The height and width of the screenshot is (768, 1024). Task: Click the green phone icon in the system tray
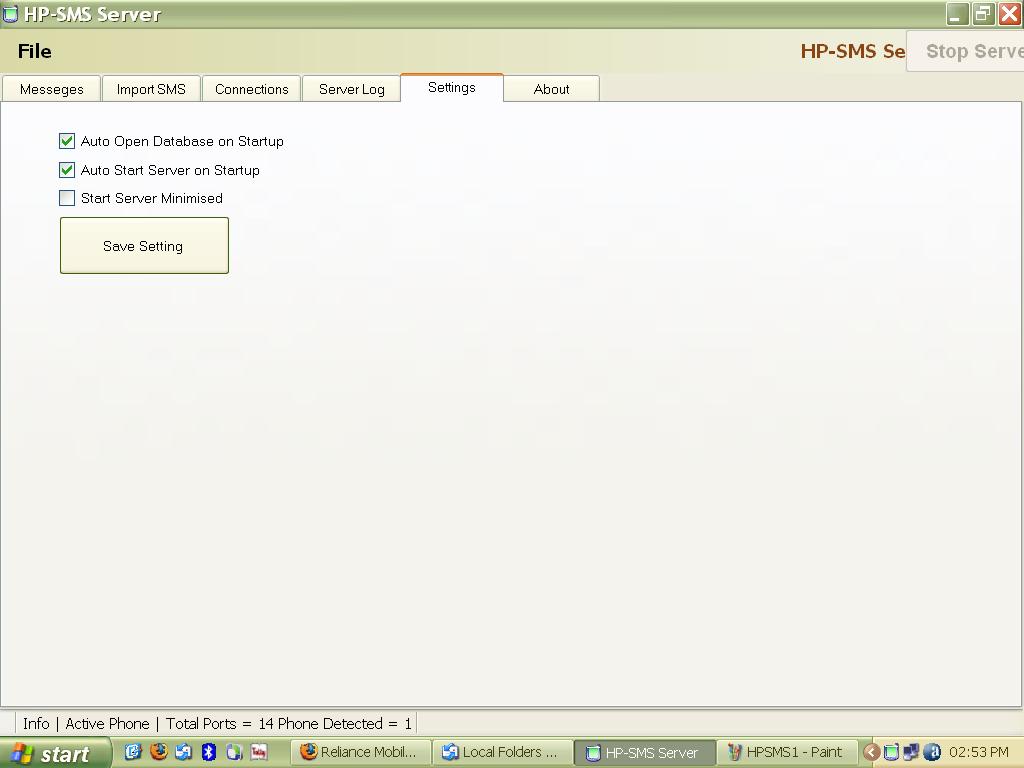891,752
